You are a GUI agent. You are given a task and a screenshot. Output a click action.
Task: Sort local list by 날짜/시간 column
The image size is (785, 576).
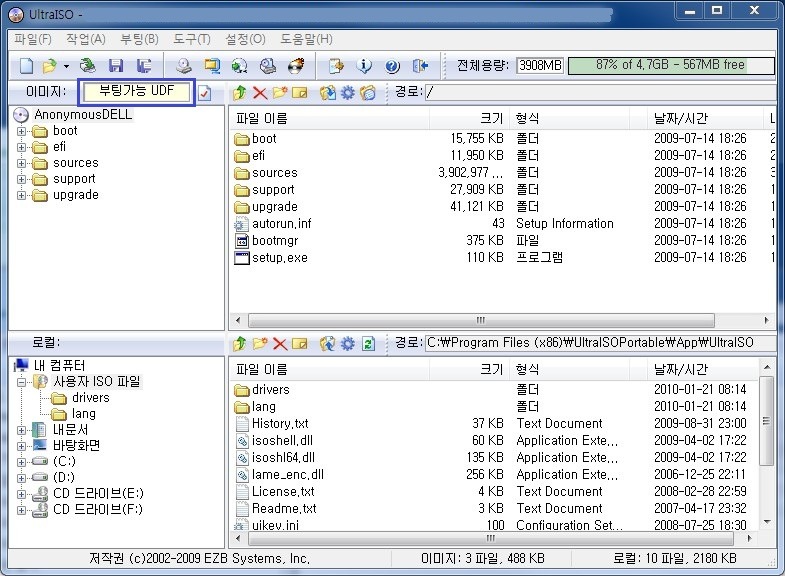tap(703, 369)
